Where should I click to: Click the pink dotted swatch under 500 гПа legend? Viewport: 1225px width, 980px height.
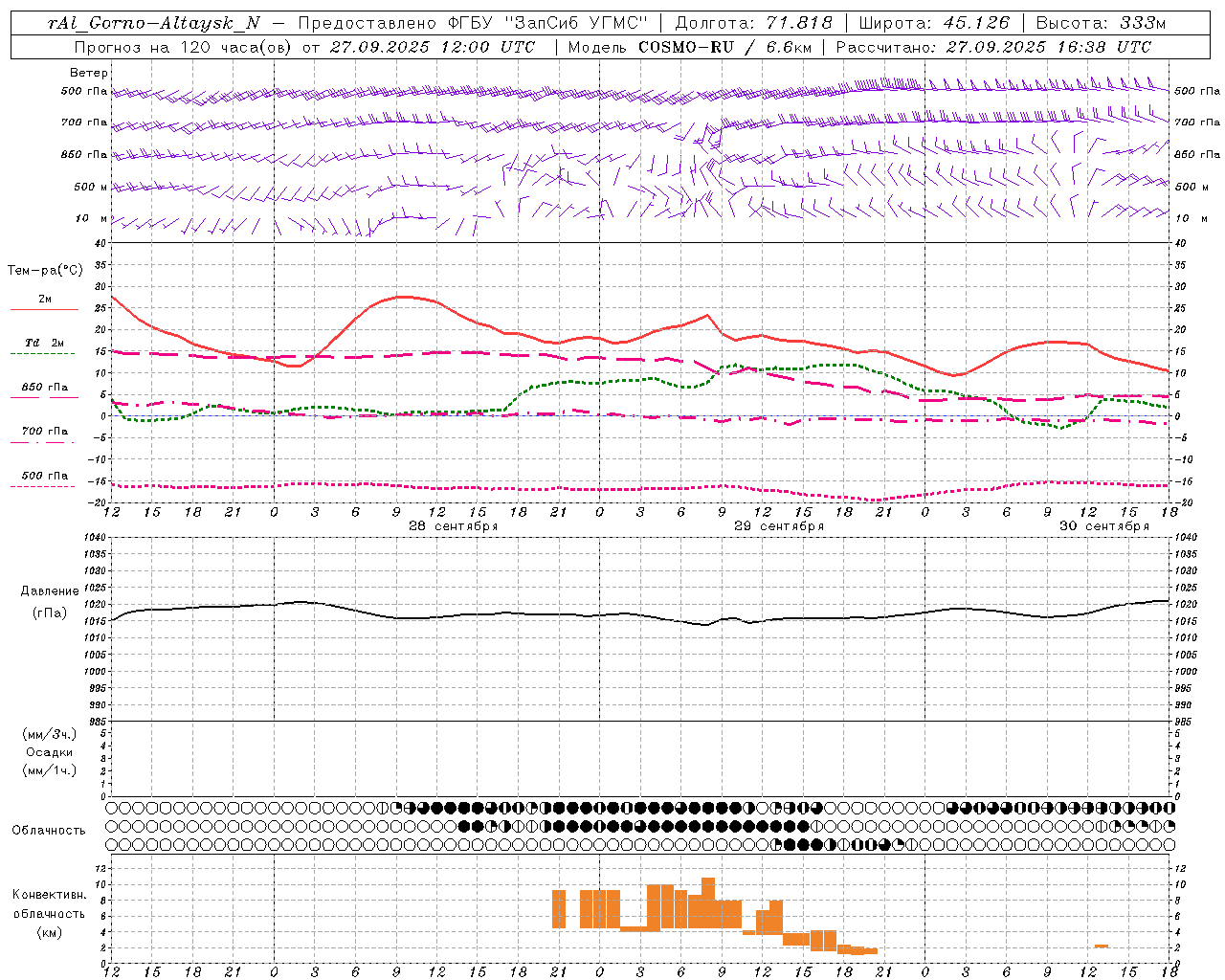(x=44, y=486)
